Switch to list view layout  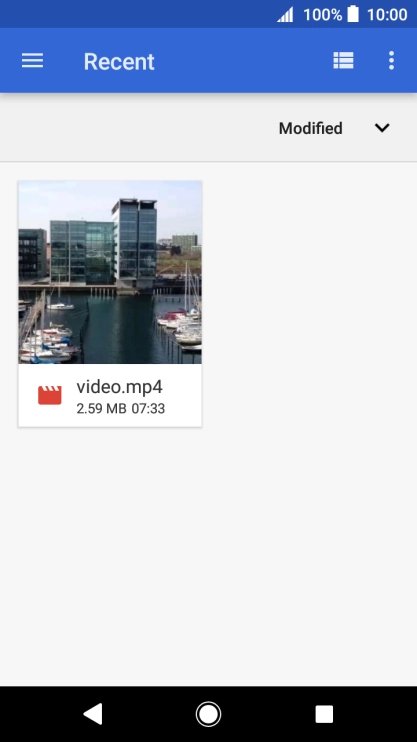343,61
